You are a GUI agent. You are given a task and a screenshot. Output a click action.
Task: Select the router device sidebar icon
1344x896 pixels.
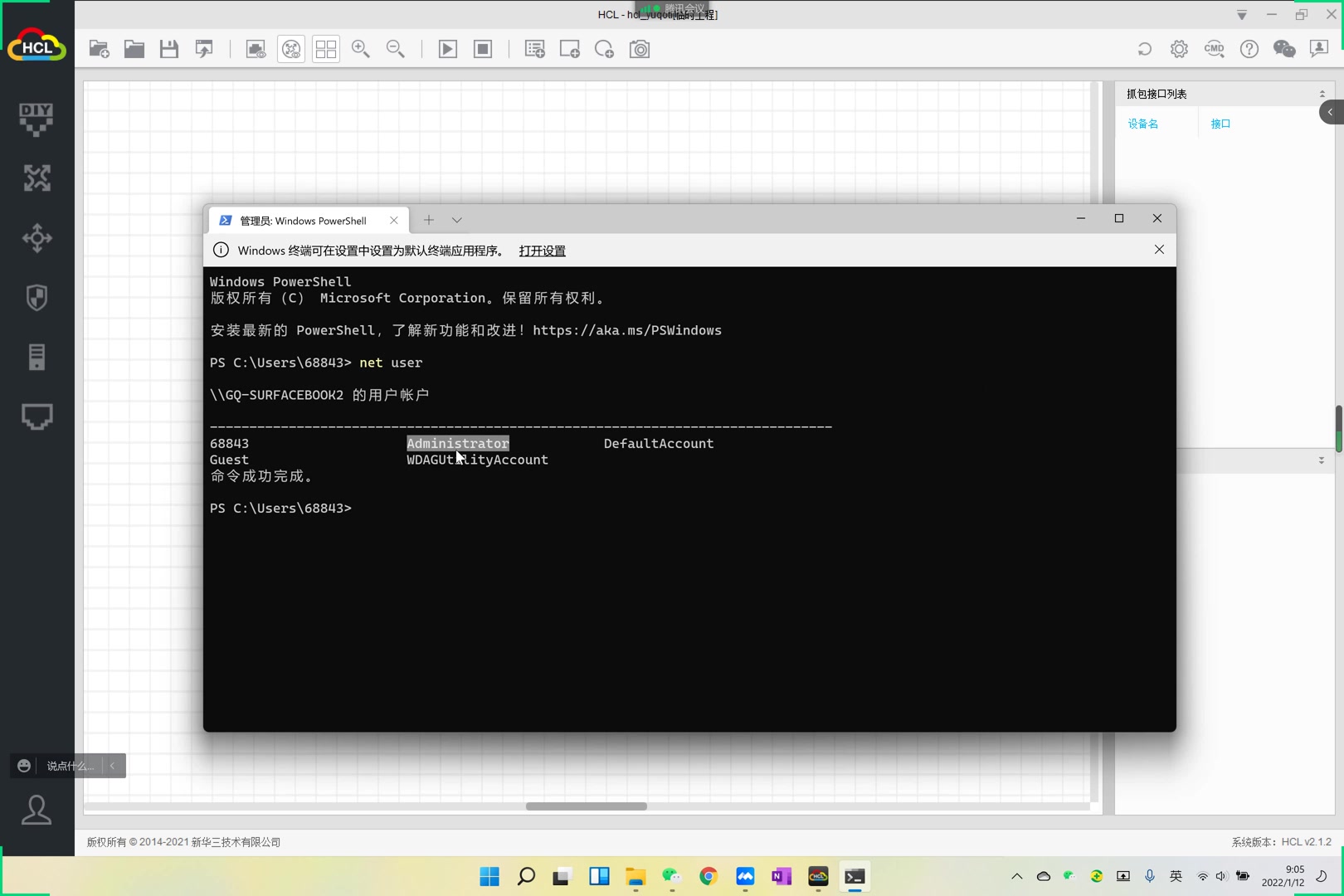[37, 178]
